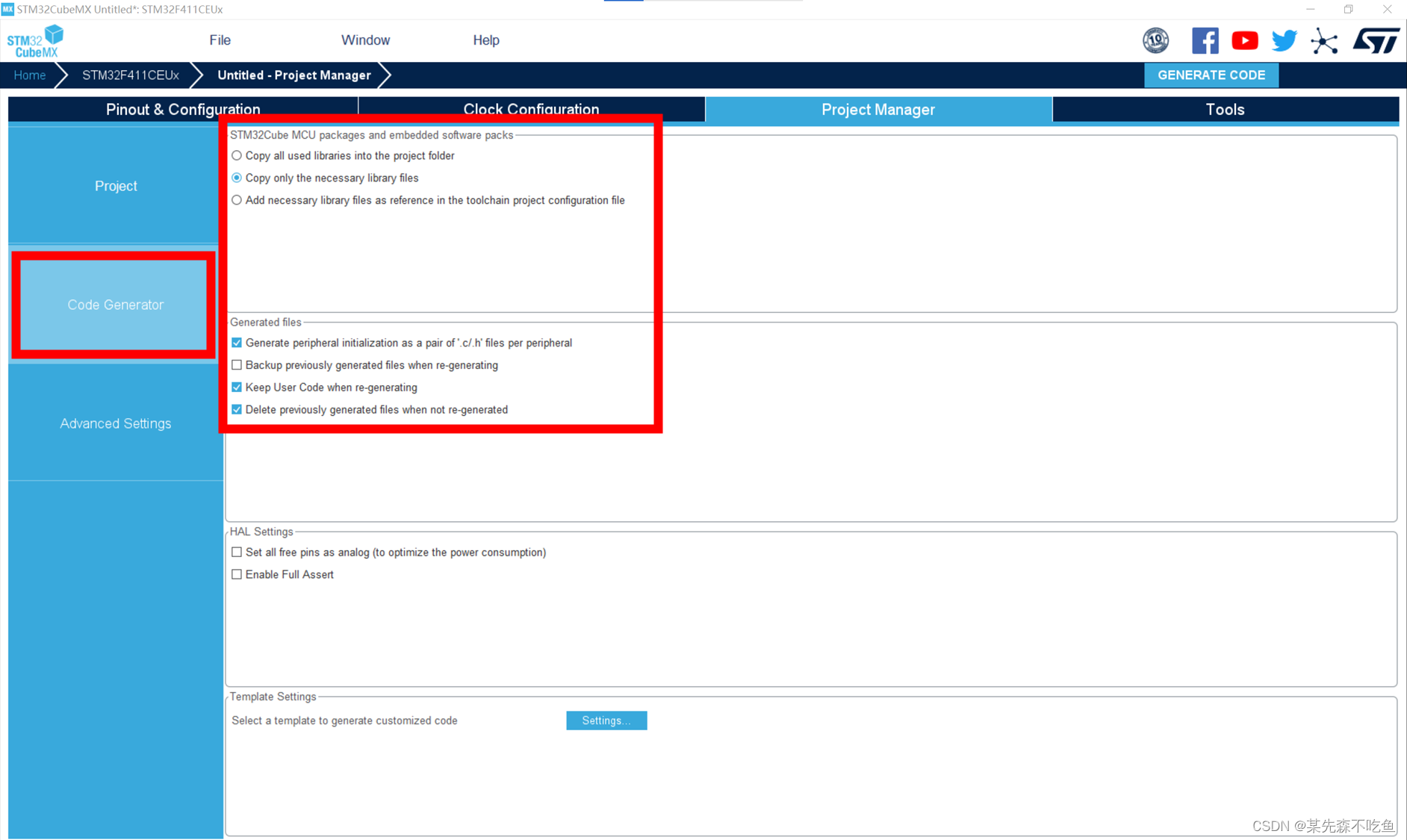1407x840 pixels.
Task: Open the Help menu
Action: 485,40
